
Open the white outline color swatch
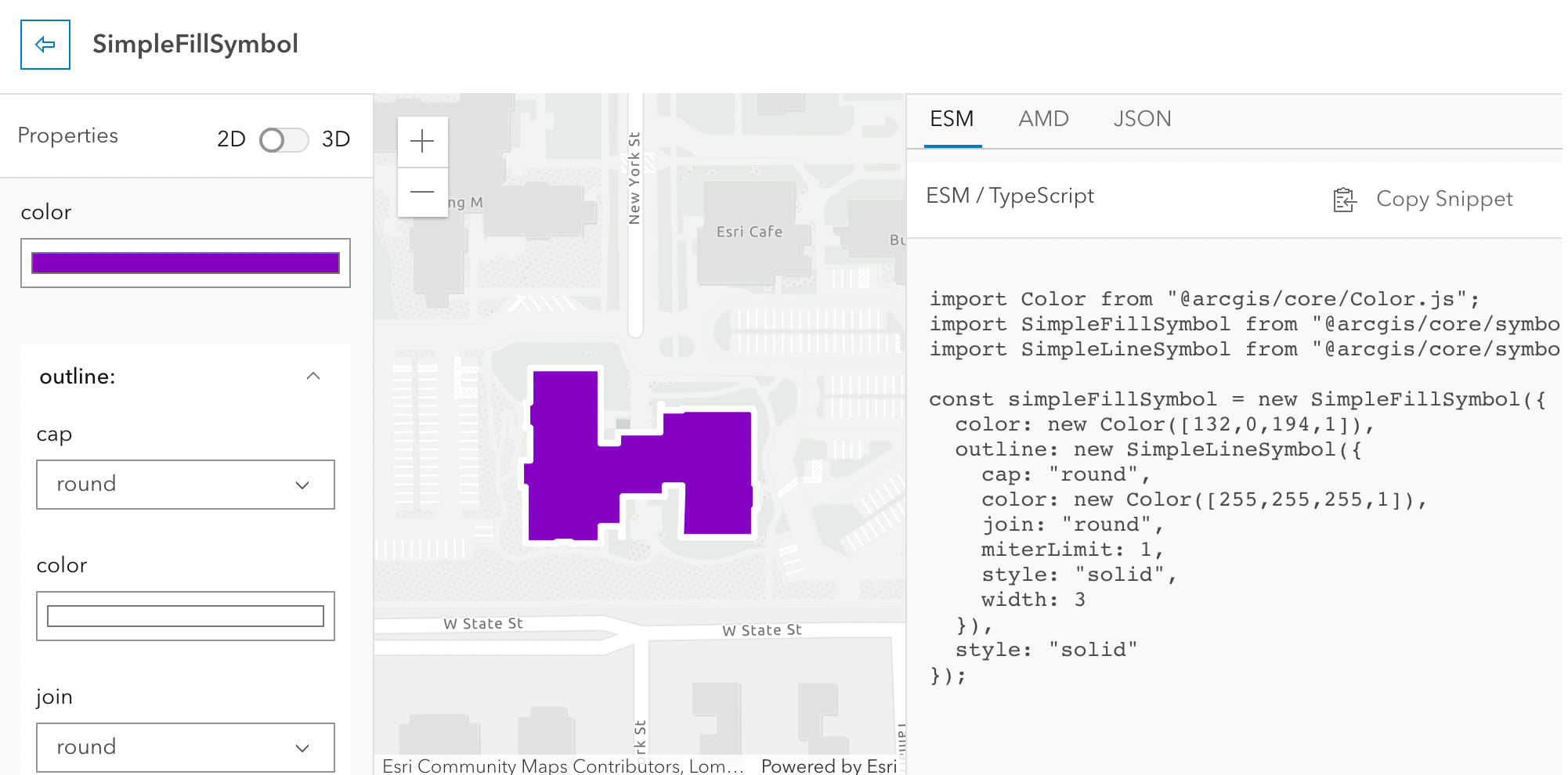(x=186, y=617)
